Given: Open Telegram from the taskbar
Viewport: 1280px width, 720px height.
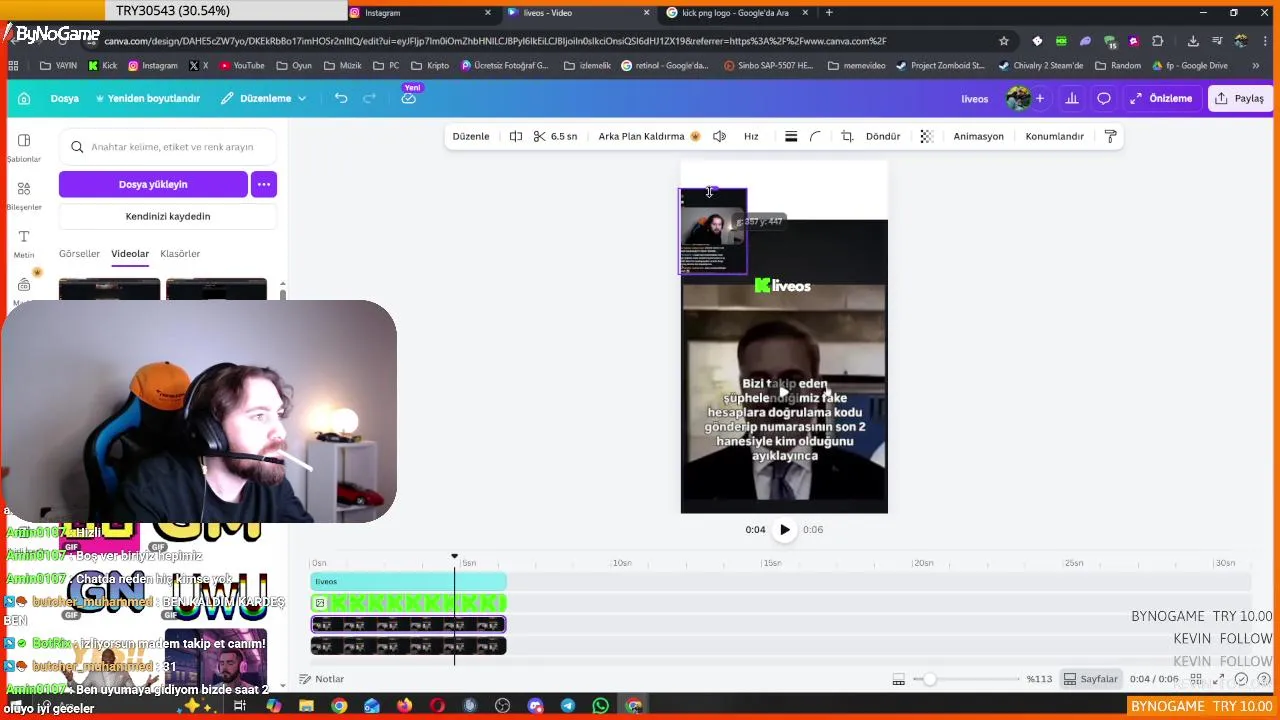Looking at the screenshot, I should tap(568, 706).
